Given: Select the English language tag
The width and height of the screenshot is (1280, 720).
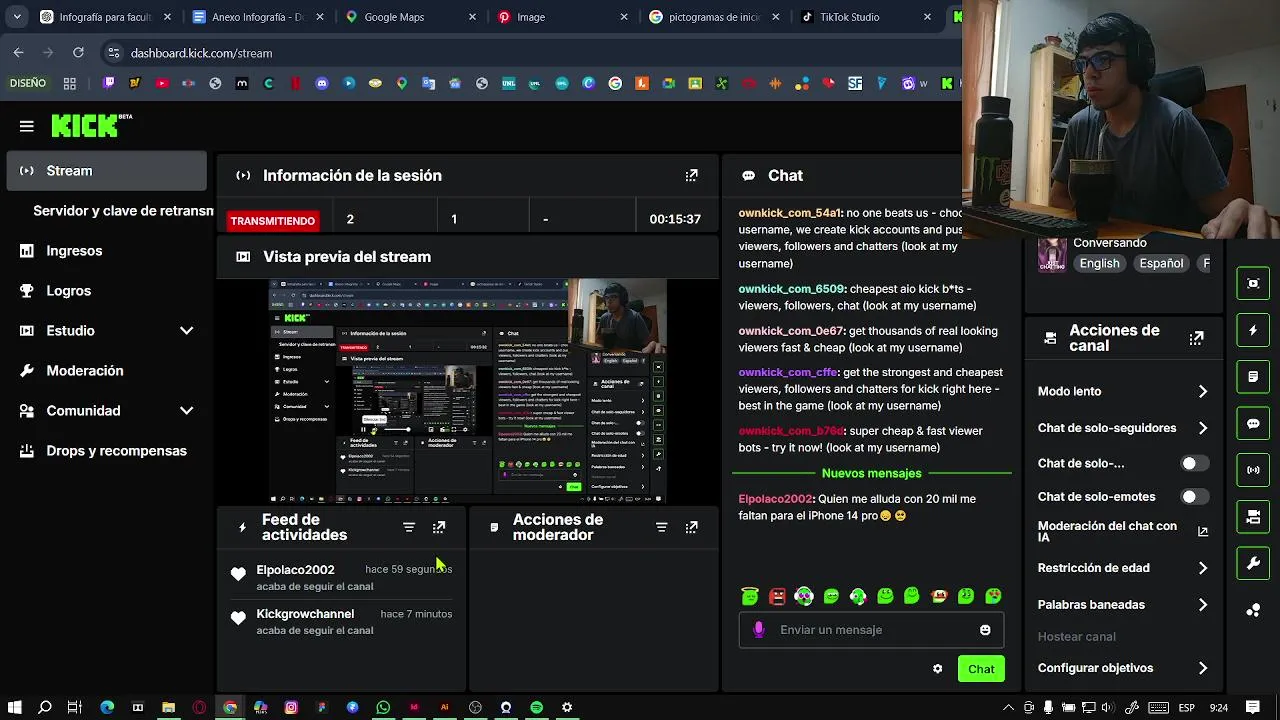Looking at the screenshot, I should pos(1099,263).
